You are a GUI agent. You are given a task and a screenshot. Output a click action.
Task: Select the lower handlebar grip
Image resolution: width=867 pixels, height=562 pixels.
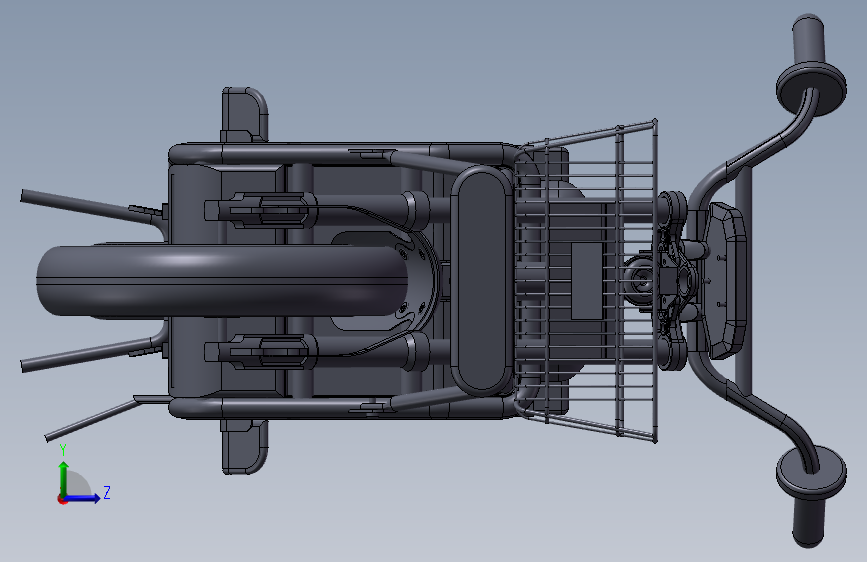click(808, 523)
